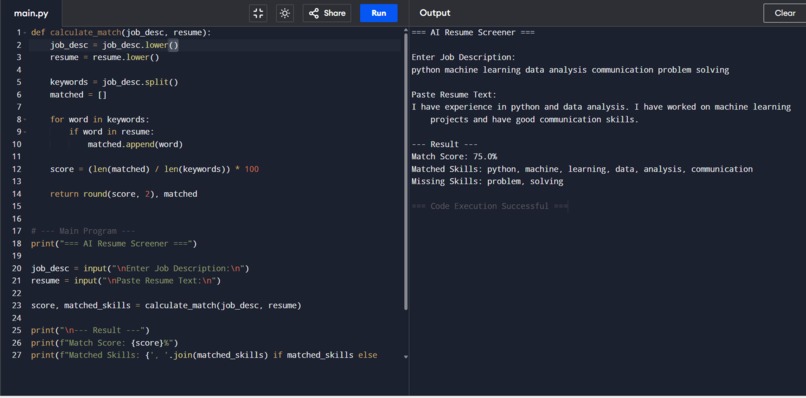Click the 'return round(score, 2), matched' line
Screen dimensions: 806x398
point(123,194)
